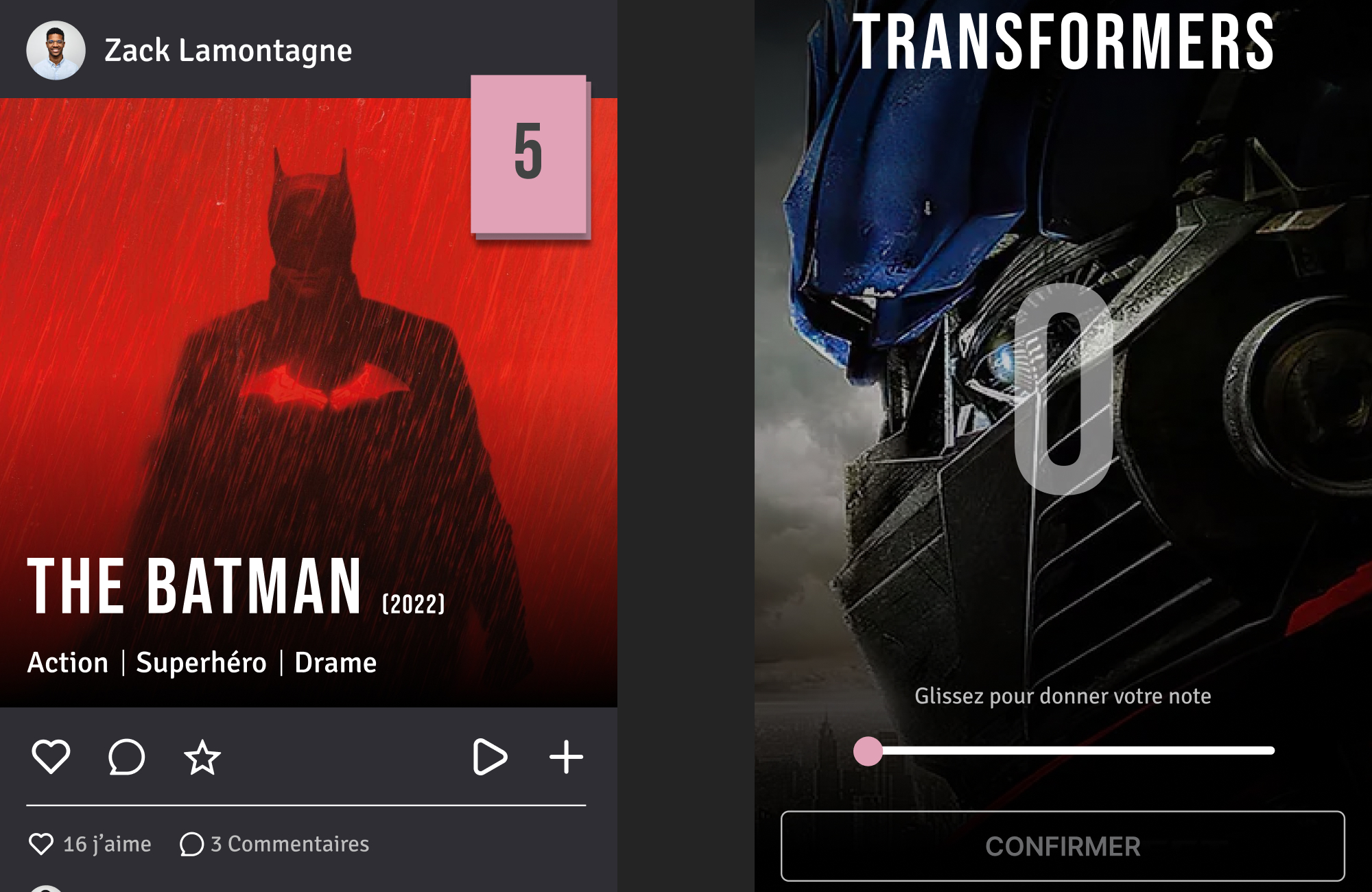
Task: Click the CONFIRMER button
Action: [x=1063, y=846]
